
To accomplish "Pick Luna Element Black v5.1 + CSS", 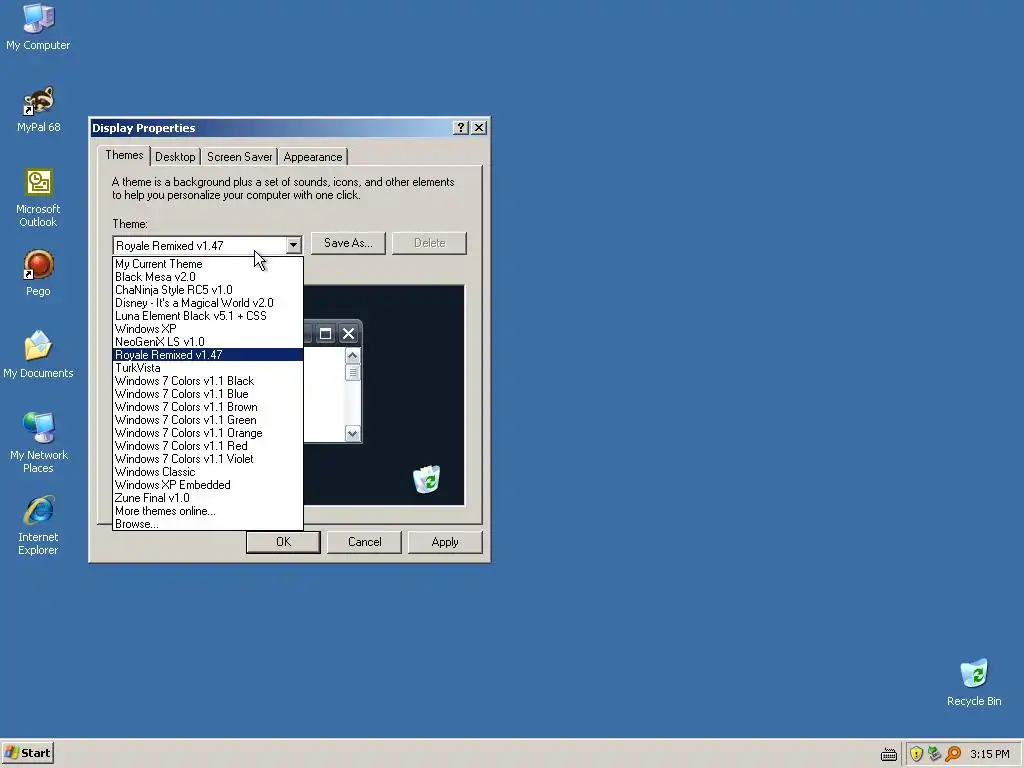I will (208, 316).
